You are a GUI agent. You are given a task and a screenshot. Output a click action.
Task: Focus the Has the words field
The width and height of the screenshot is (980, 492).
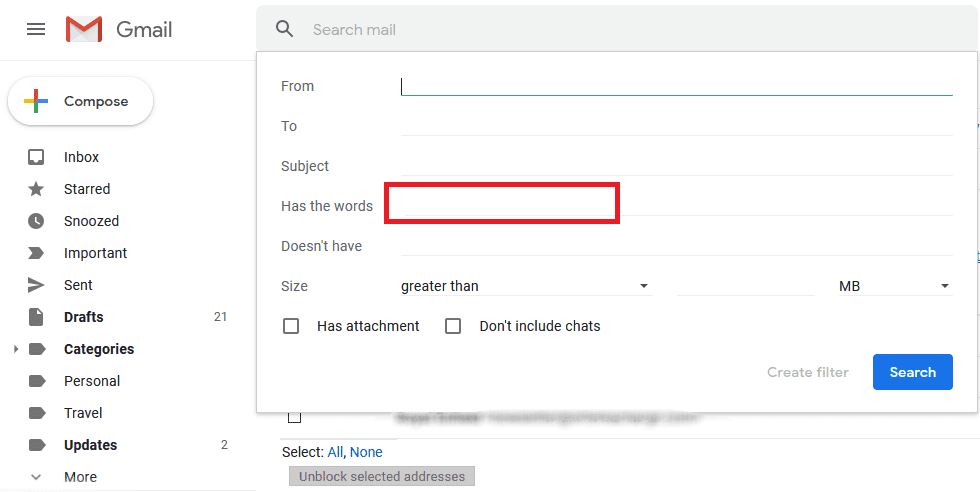point(676,206)
